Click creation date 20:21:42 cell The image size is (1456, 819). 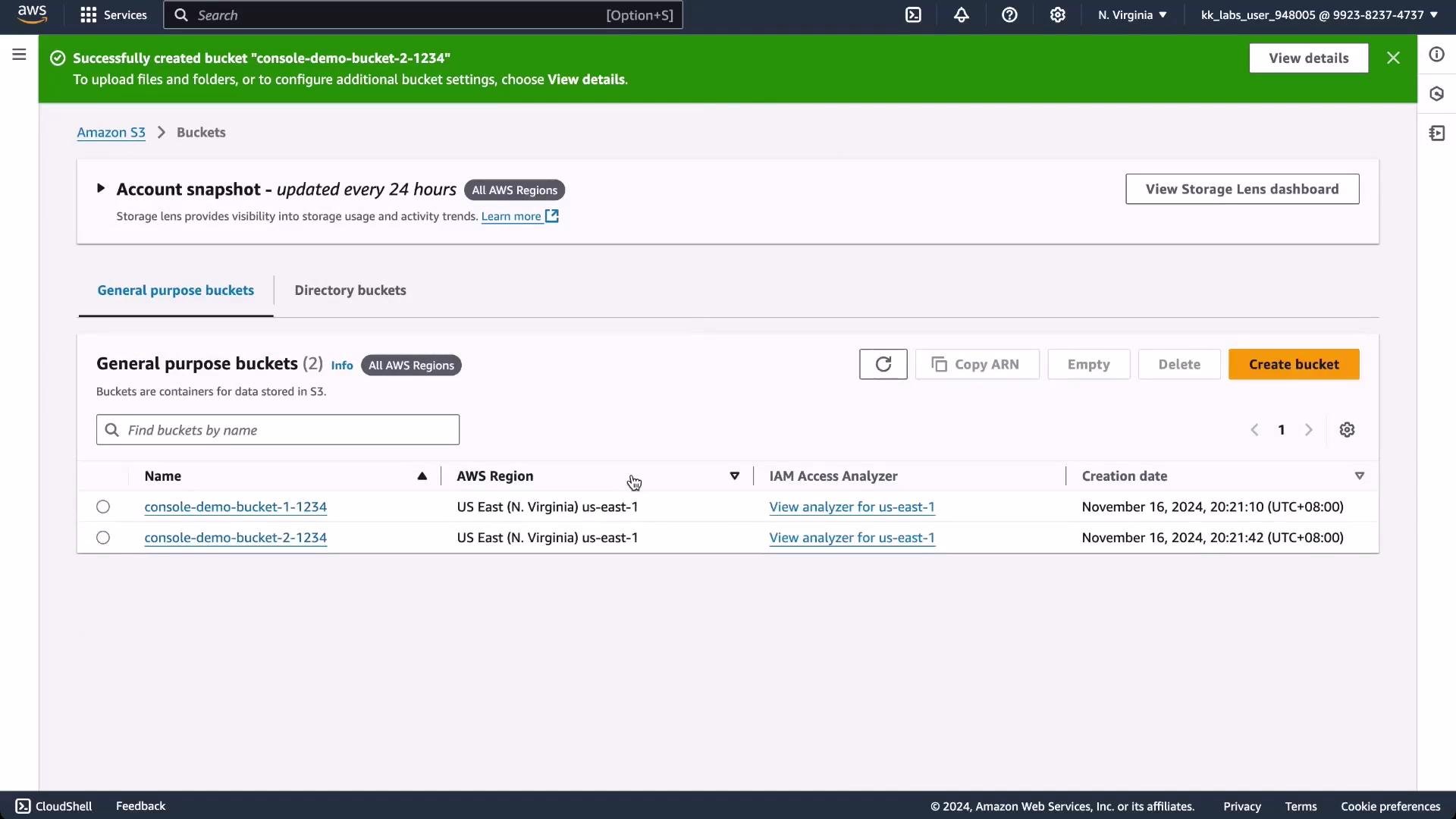(x=1212, y=538)
